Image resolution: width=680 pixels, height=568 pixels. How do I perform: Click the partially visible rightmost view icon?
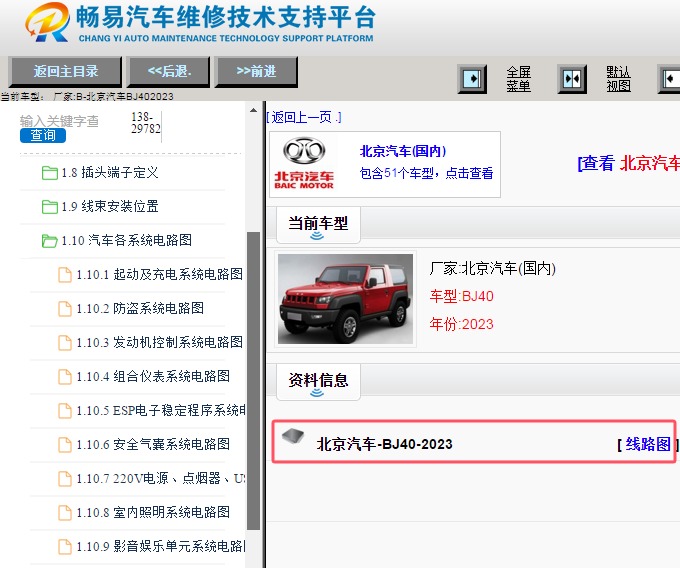pos(669,79)
